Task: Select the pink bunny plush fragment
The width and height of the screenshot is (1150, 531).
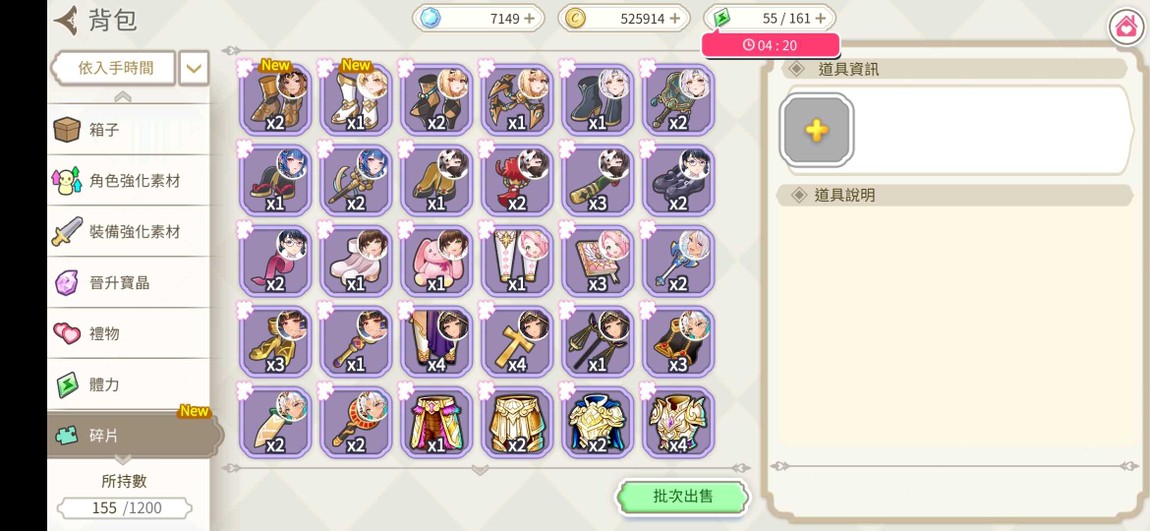Action: click(x=436, y=261)
